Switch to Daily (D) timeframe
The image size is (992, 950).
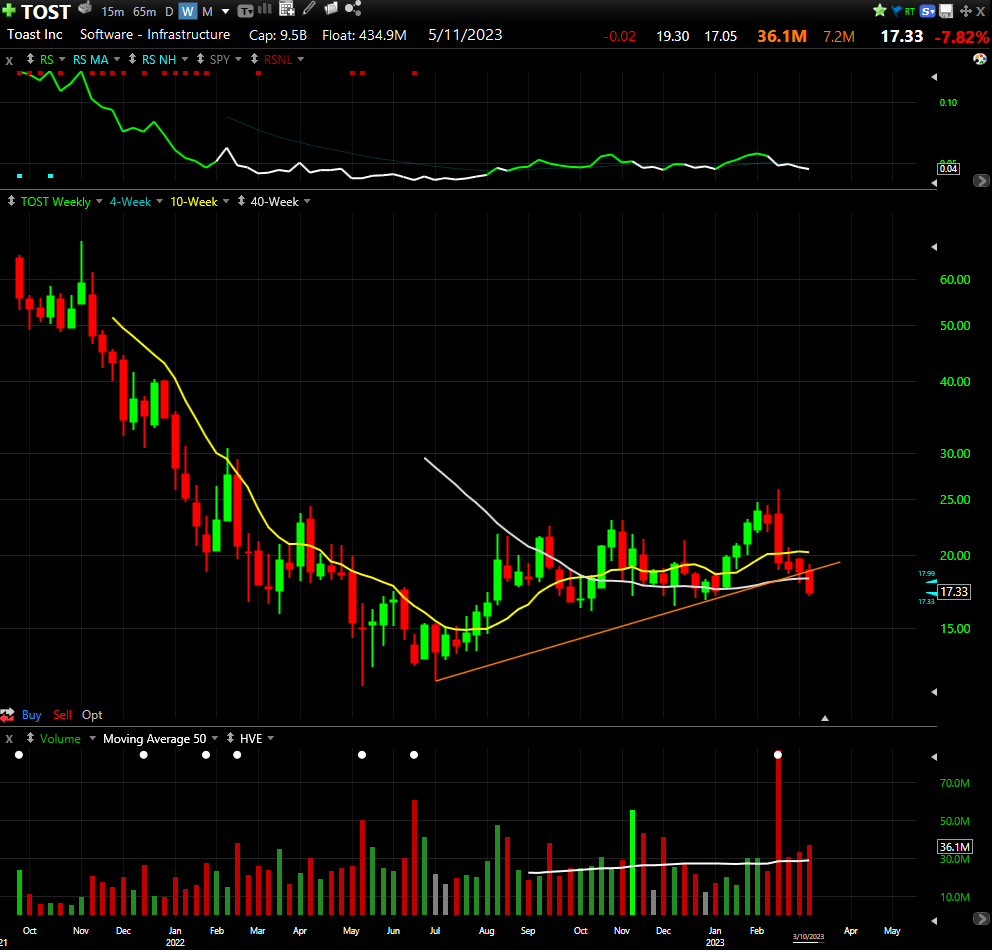[x=169, y=11]
